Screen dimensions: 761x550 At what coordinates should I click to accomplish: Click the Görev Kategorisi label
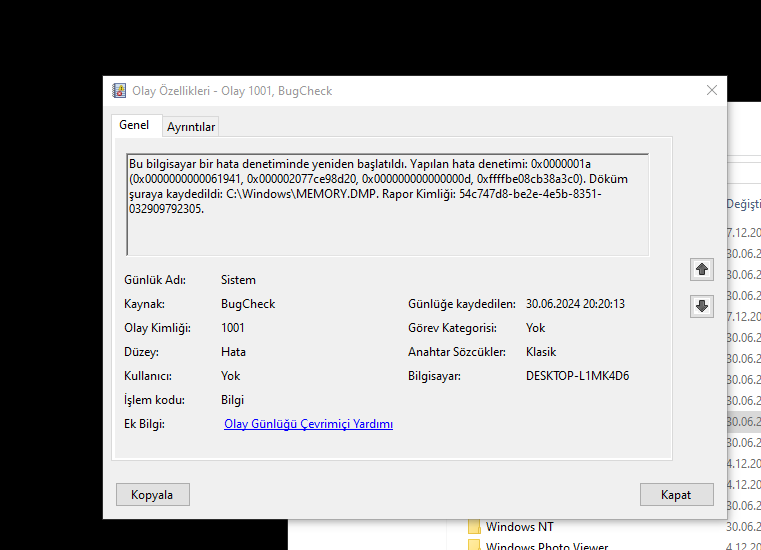[452, 328]
